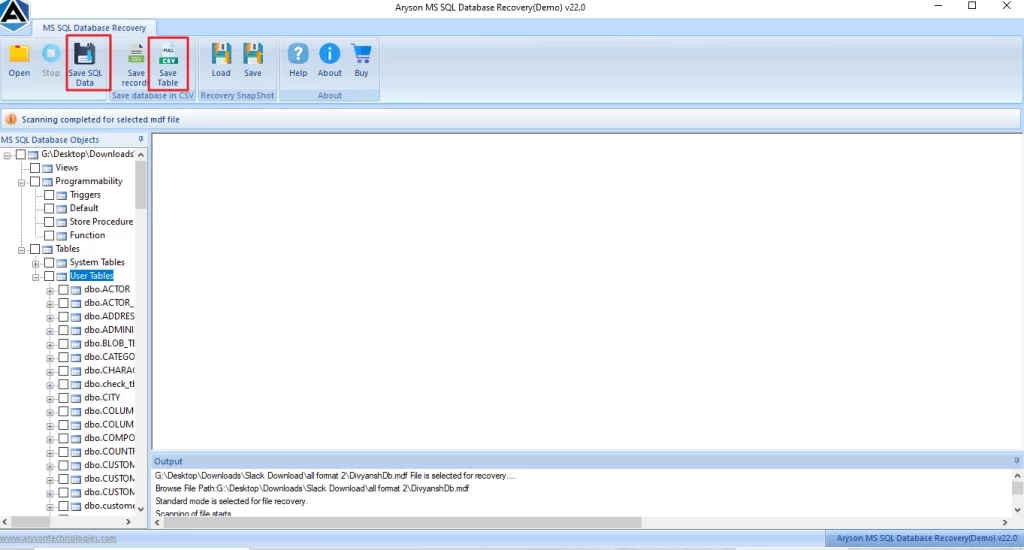Image resolution: width=1024 pixels, height=550 pixels.
Task: Collapse the Programmability node
Action: point(22,182)
